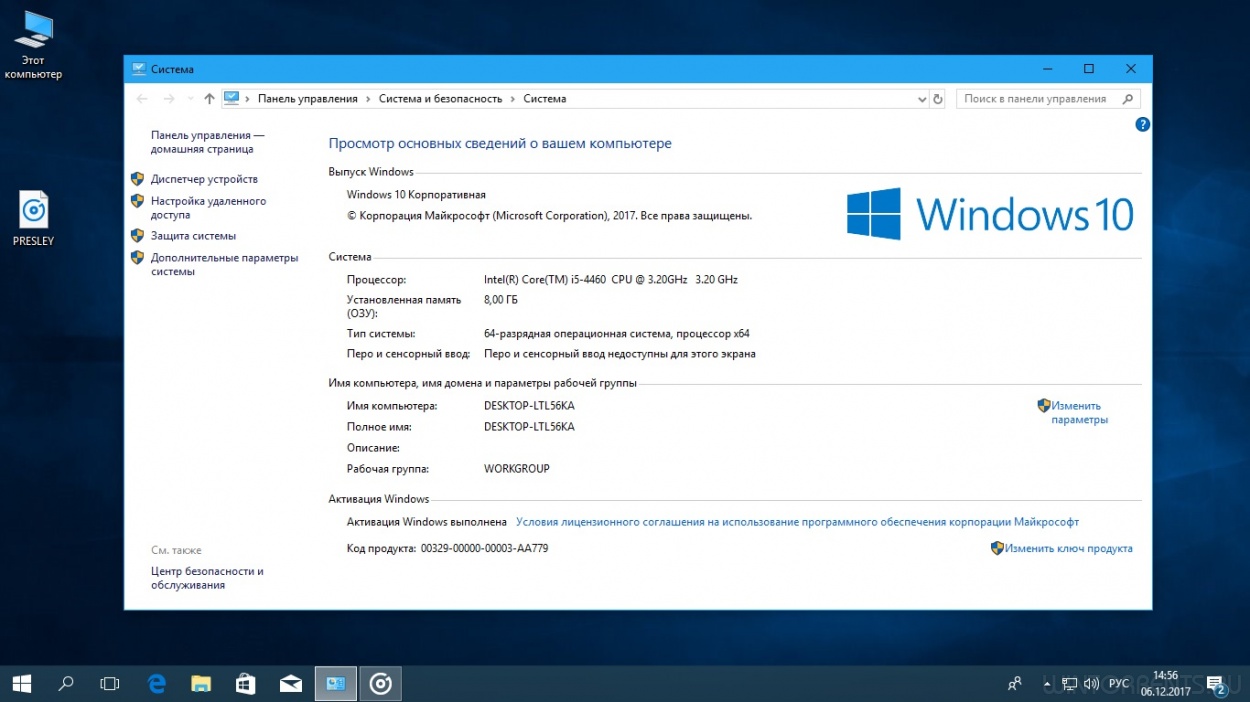The height and width of the screenshot is (702, 1250).
Task: Launch Microsoft Store from the taskbar
Action: click(246, 684)
